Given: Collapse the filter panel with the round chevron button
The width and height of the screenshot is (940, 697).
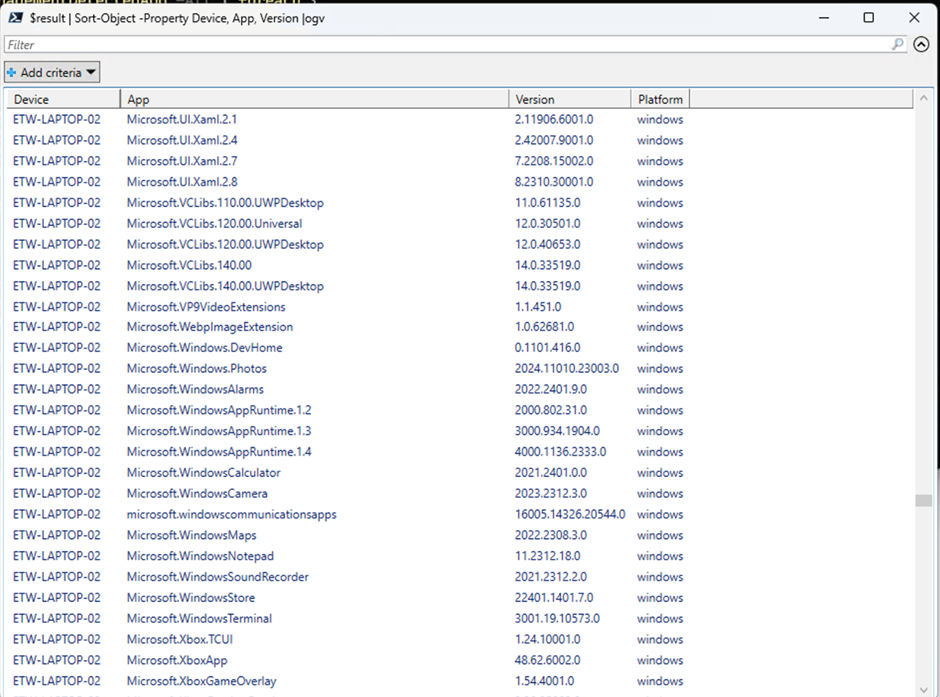Looking at the screenshot, I should 921,44.
